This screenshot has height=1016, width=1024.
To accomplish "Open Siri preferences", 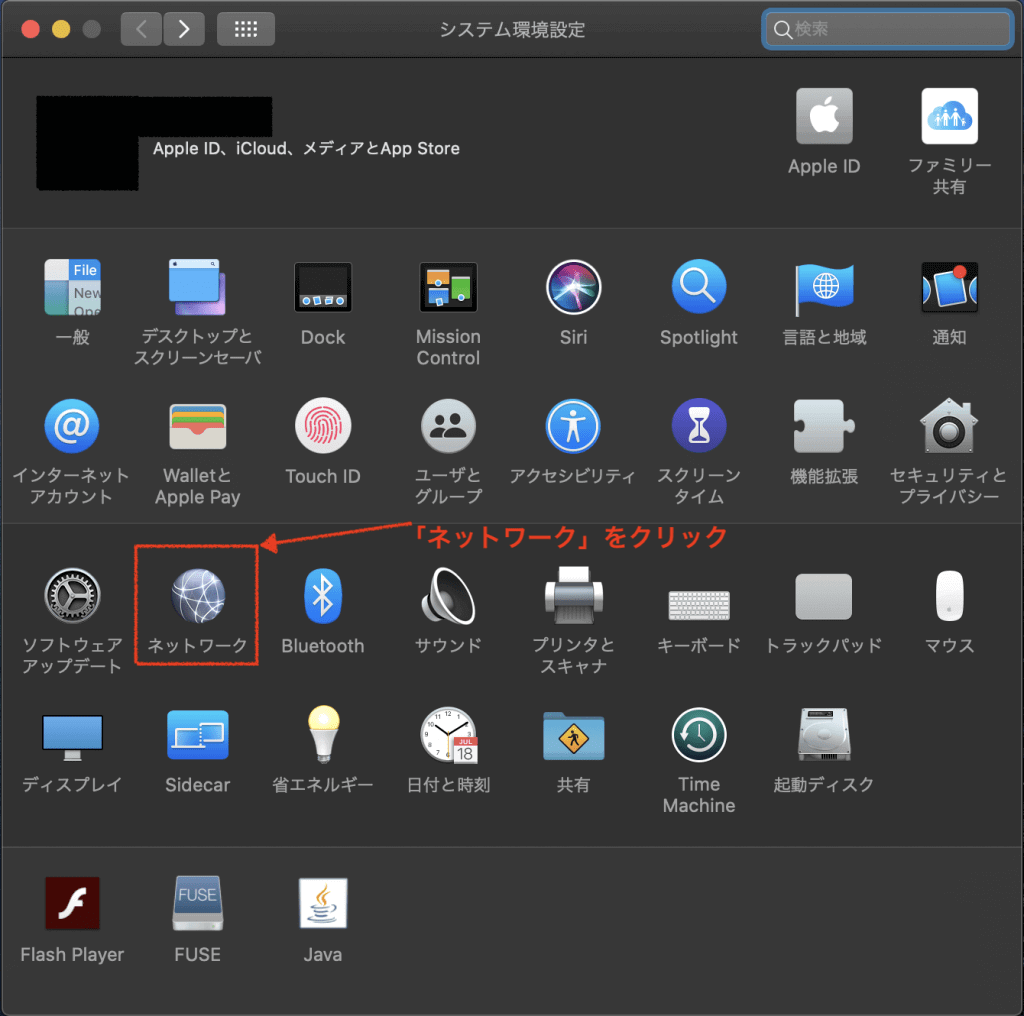I will (573, 287).
